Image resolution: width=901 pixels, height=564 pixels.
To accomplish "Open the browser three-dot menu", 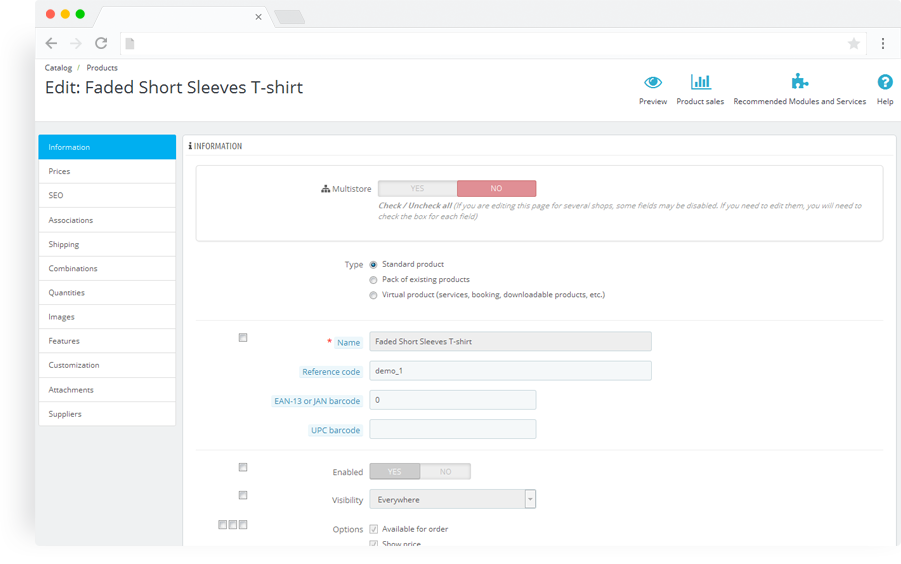I will tap(883, 44).
